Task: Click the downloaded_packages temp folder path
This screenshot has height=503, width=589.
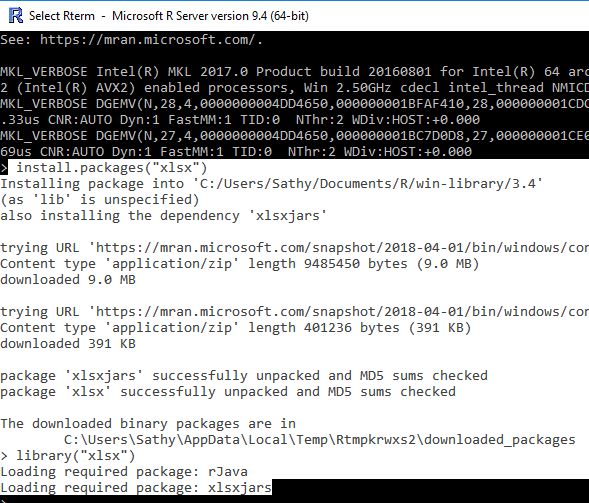Action: [x=320, y=440]
